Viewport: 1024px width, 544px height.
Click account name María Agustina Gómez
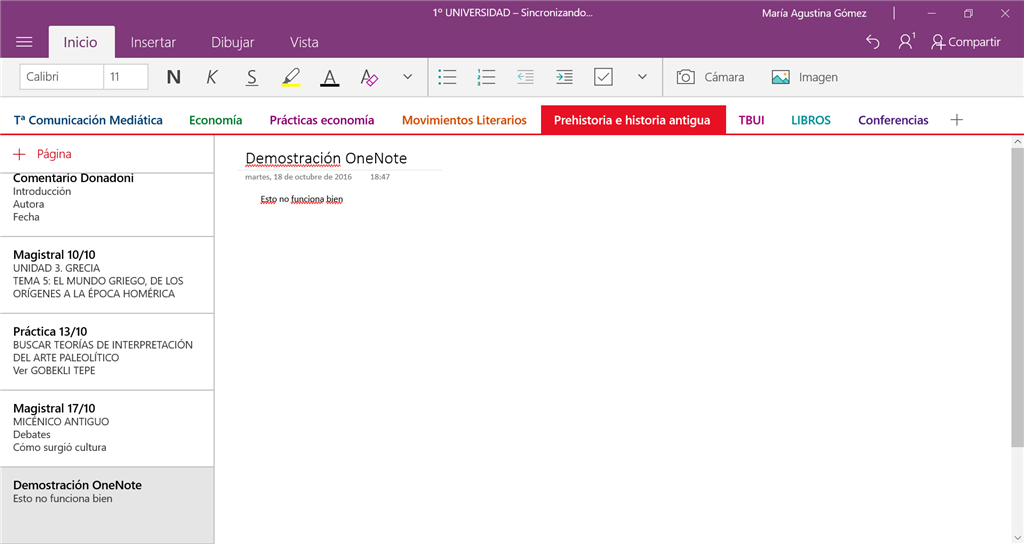814,13
